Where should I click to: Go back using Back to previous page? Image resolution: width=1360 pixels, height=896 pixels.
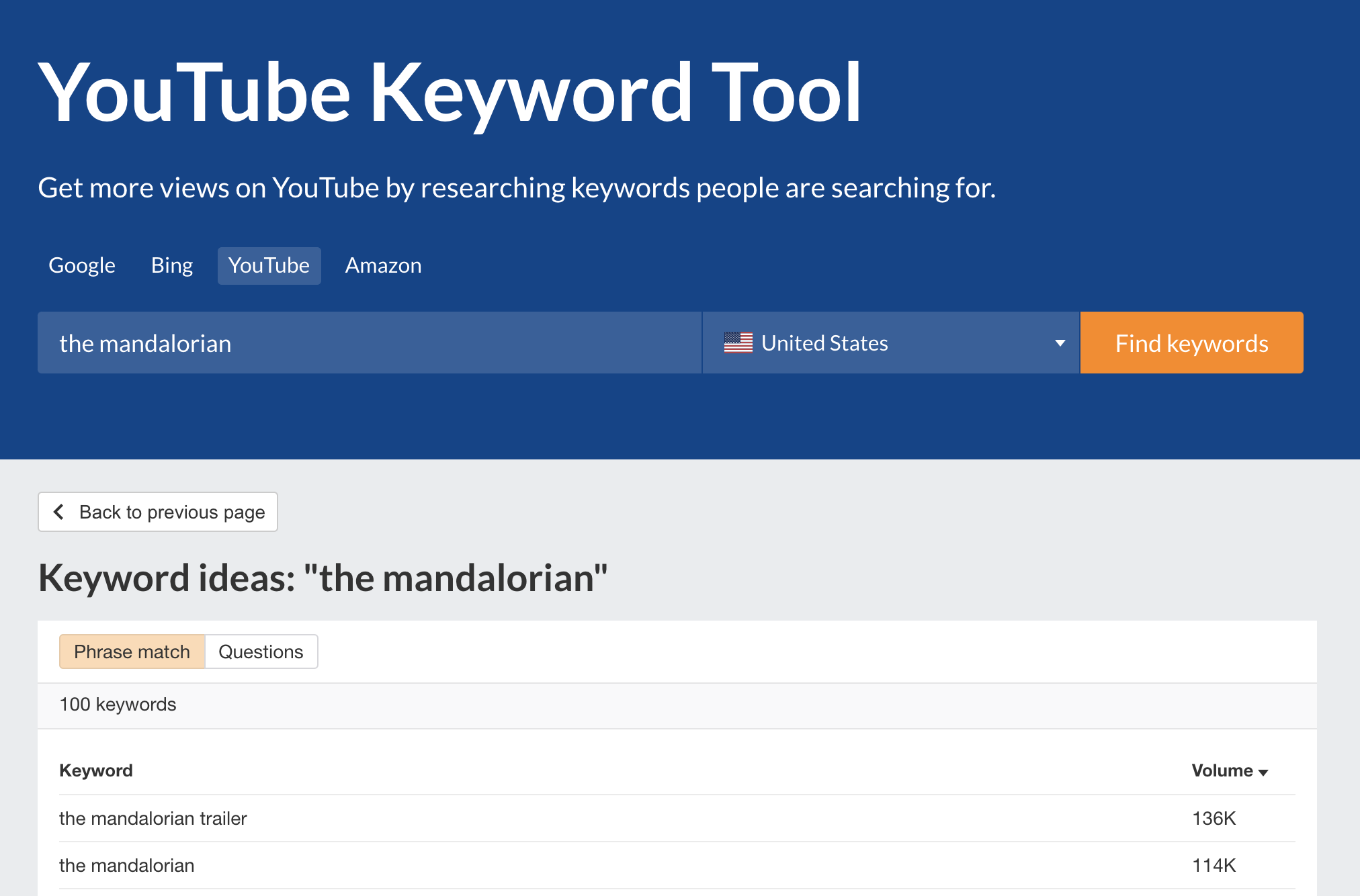click(158, 512)
